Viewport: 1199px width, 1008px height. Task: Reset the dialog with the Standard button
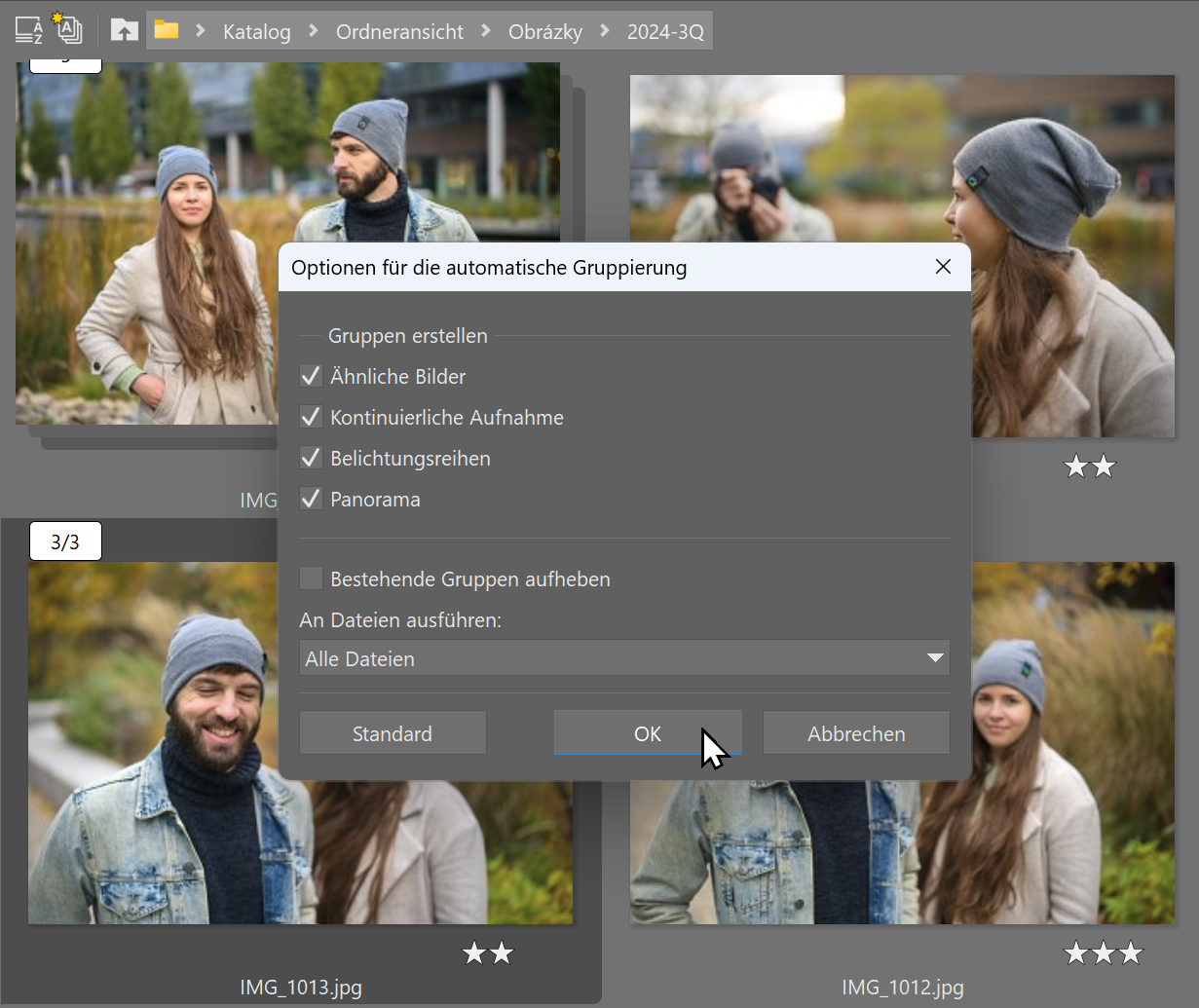393,732
